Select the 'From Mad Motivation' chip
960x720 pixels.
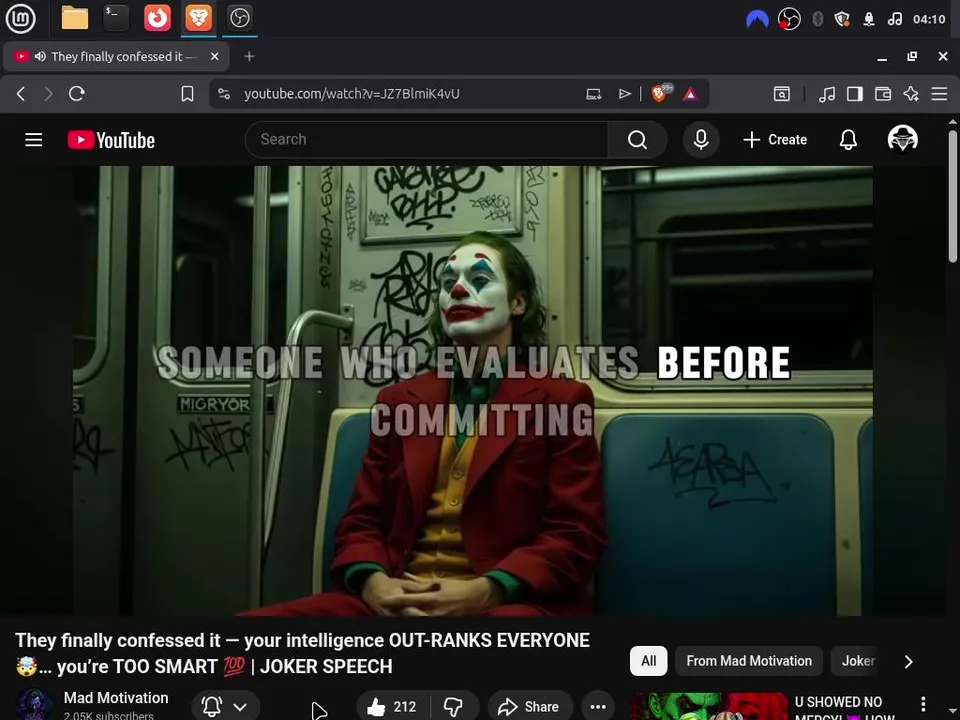(x=749, y=661)
